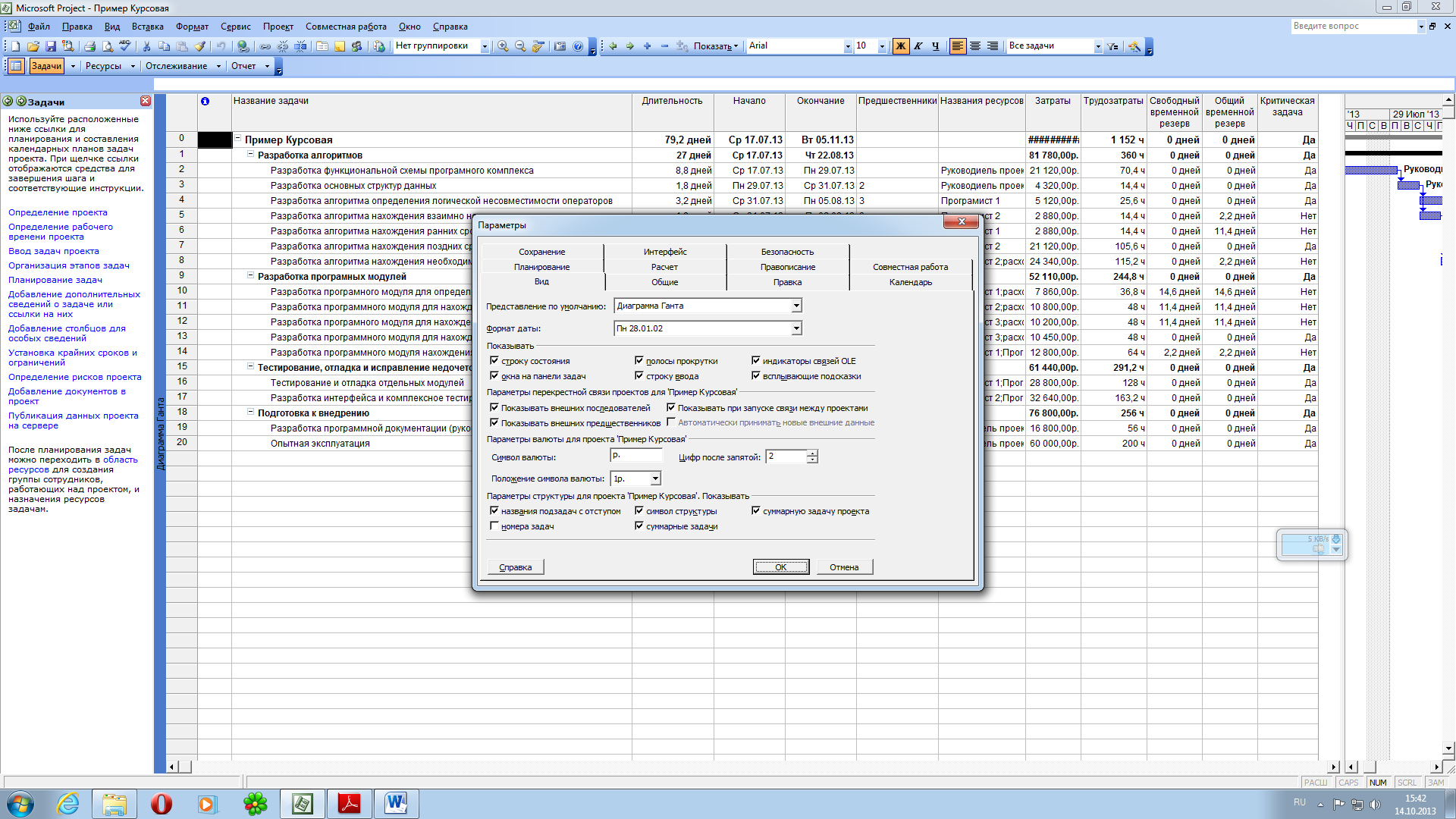Click the AutoFilter funnel icon
This screenshot has width=1456, height=819.
point(1112,46)
